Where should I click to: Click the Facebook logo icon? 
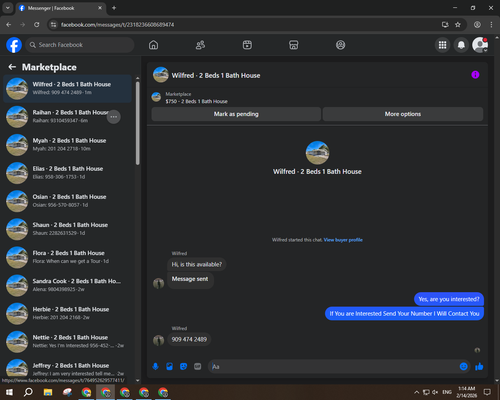[14, 45]
